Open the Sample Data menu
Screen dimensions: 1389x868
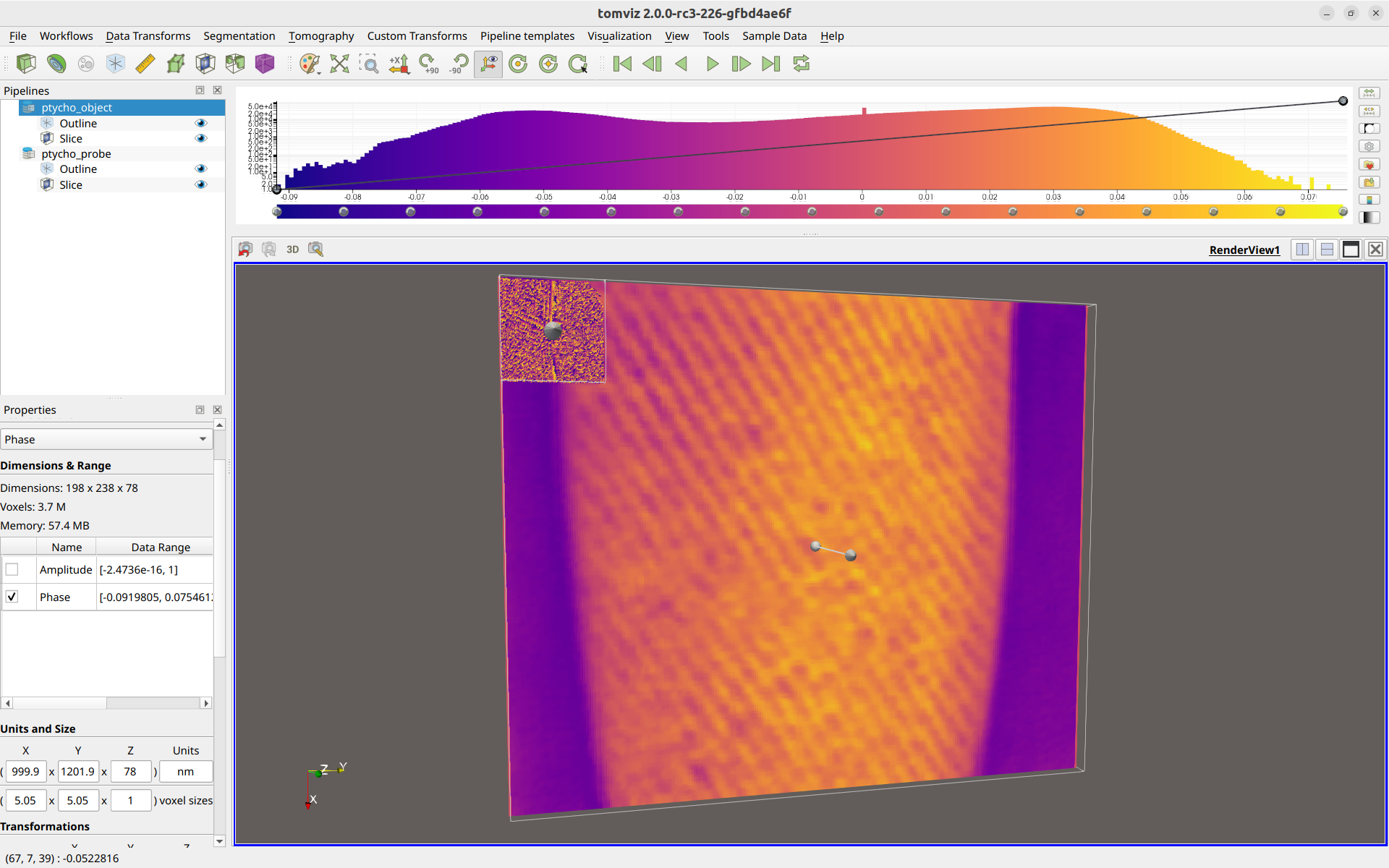(x=774, y=36)
